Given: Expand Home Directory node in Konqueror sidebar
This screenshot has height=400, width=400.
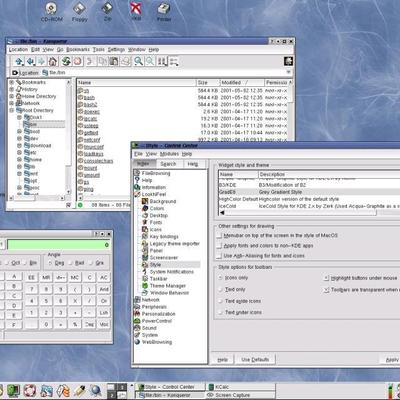Looking at the screenshot, I should coord(12,96).
